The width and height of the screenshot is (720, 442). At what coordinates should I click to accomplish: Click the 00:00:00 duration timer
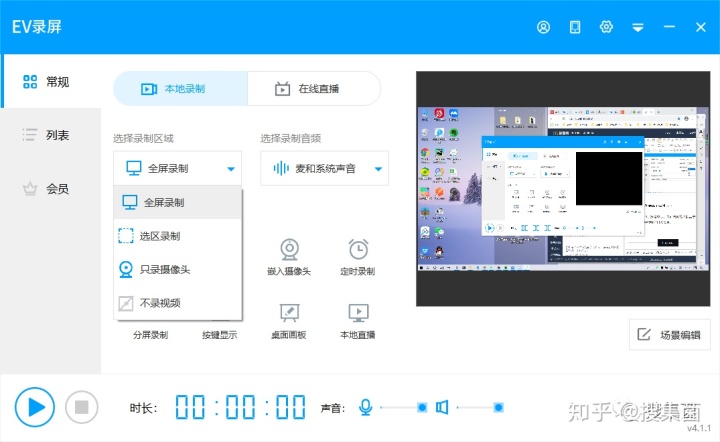[x=240, y=407]
